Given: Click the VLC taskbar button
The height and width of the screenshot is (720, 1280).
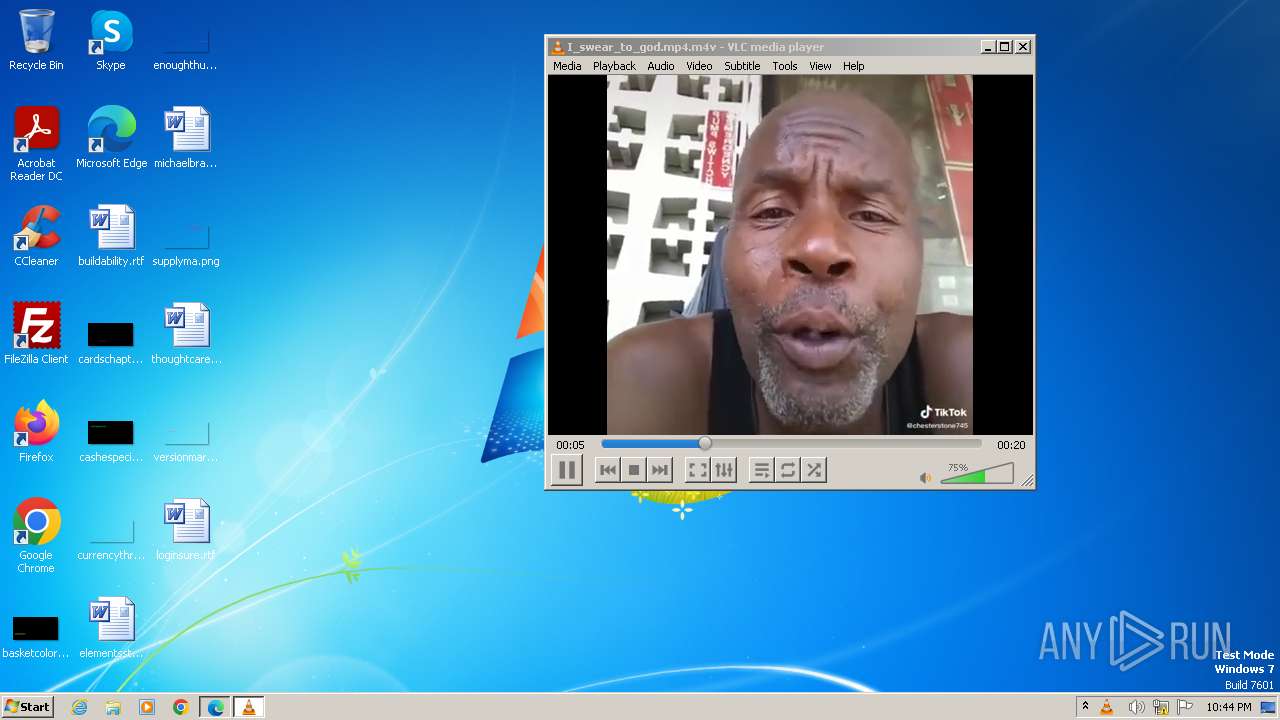Looking at the screenshot, I should pyautogui.click(x=248, y=707).
